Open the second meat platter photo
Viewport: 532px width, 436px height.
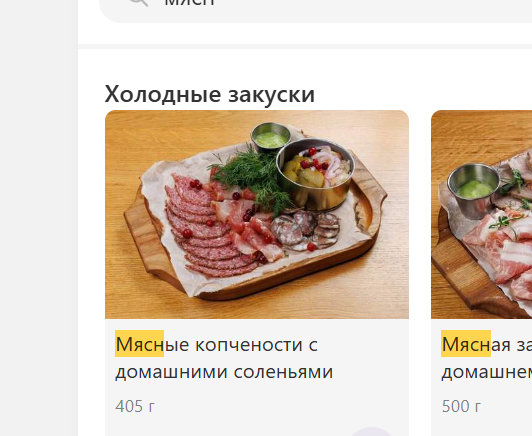pyautogui.click(x=481, y=214)
